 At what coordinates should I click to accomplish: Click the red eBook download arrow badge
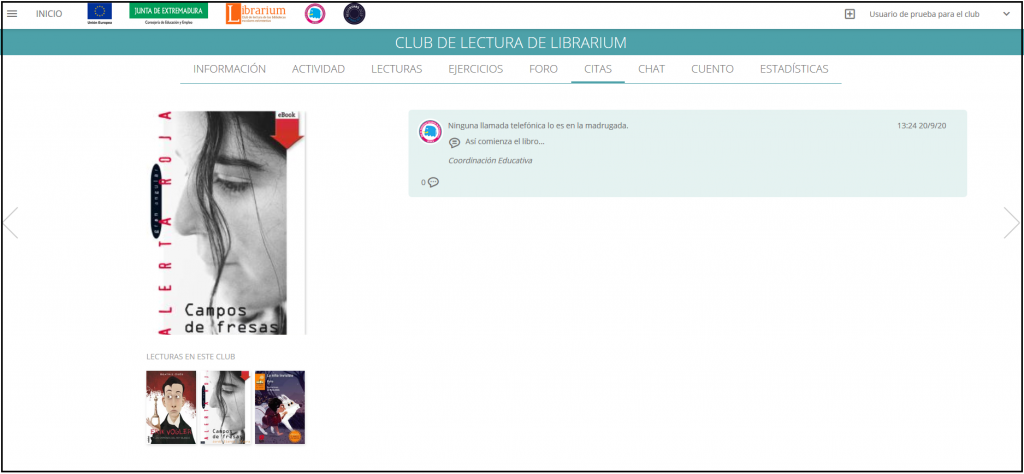point(287,129)
